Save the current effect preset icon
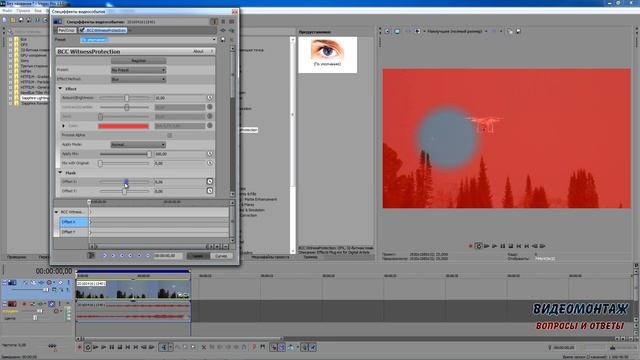 point(223,40)
